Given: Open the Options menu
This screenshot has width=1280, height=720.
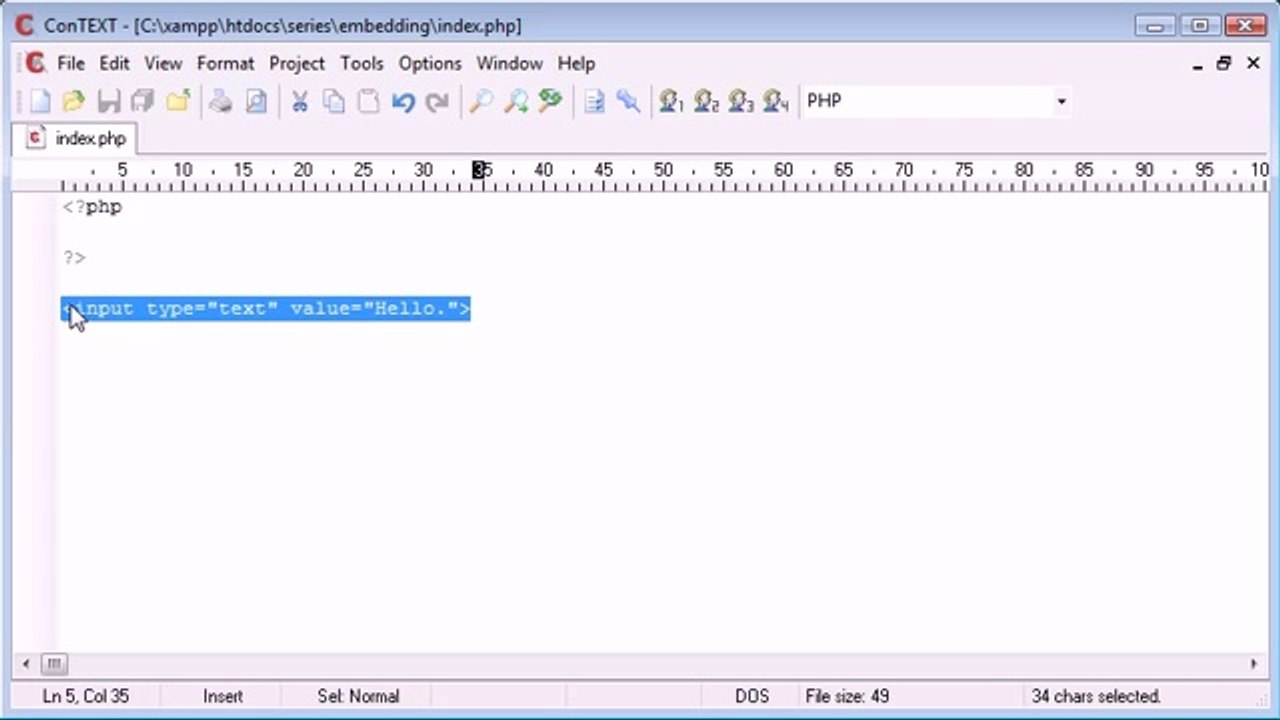Looking at the screenshot, I should pyautogui.click(x=430, y=63).
